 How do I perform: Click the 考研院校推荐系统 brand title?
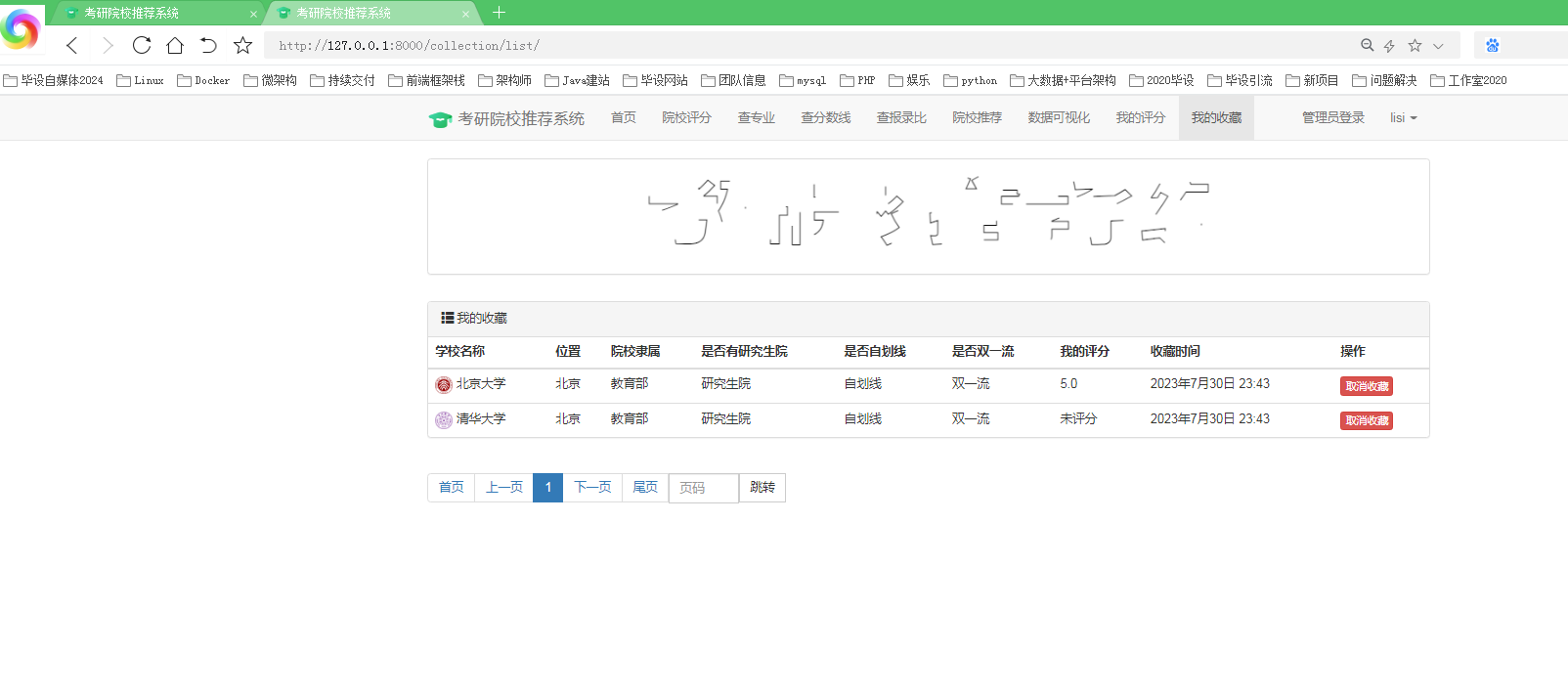(x=521, y=118)
